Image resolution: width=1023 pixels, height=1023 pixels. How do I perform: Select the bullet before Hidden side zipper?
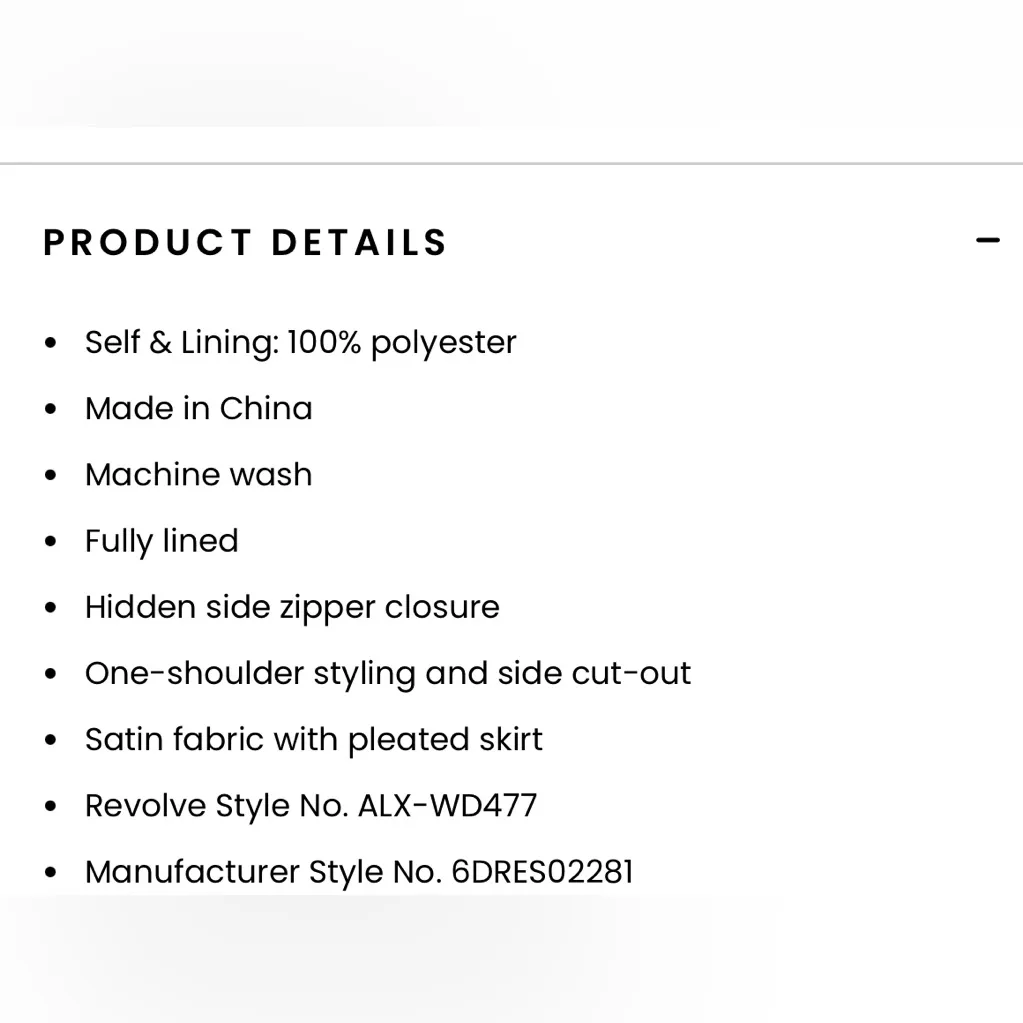51,608
